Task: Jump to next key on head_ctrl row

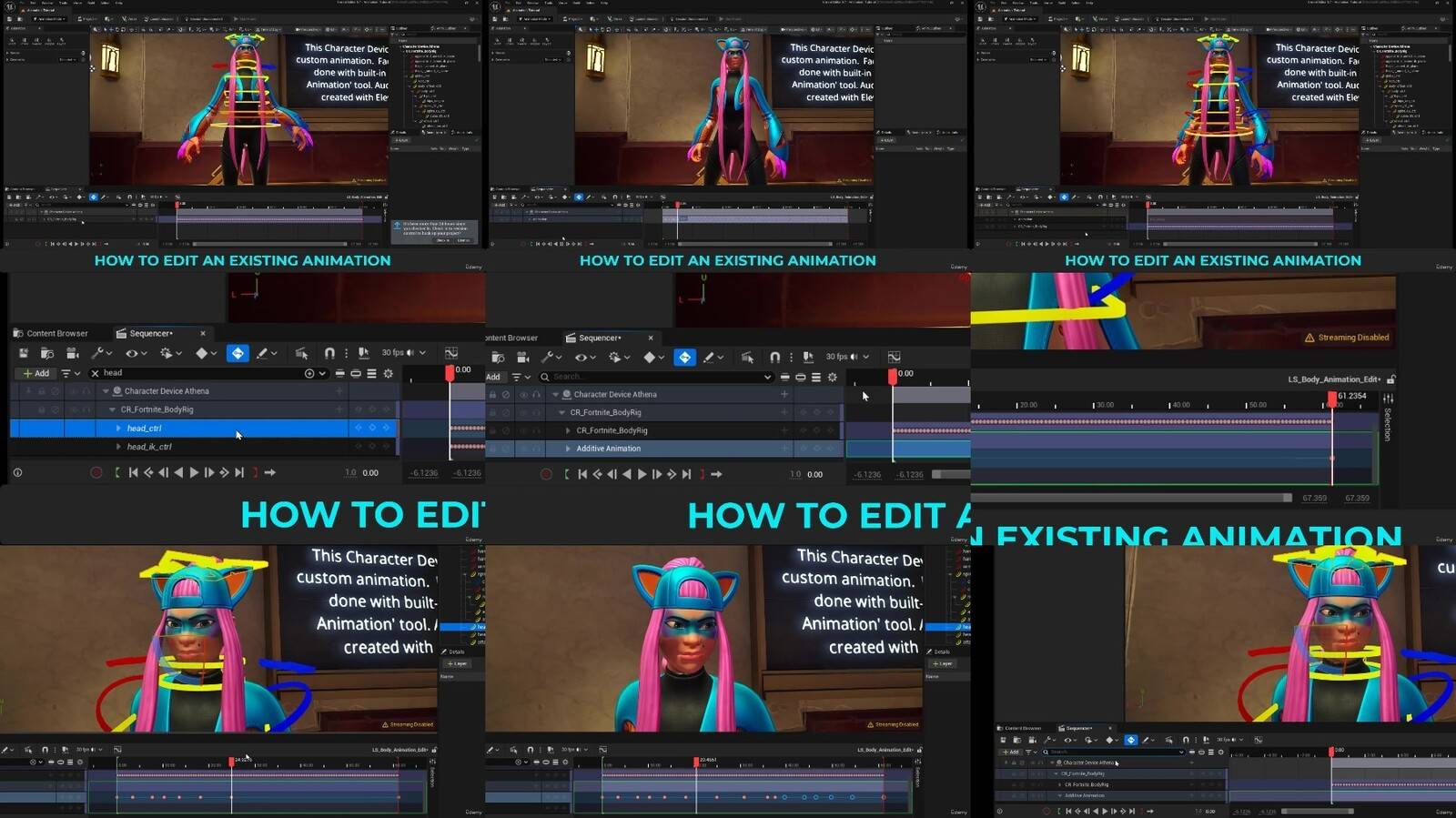Action: tap(387, 428)
